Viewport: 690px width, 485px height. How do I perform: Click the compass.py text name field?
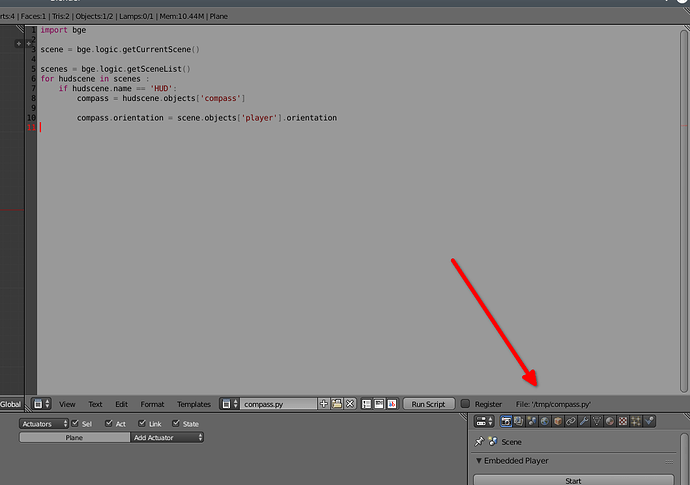point(278,404)
